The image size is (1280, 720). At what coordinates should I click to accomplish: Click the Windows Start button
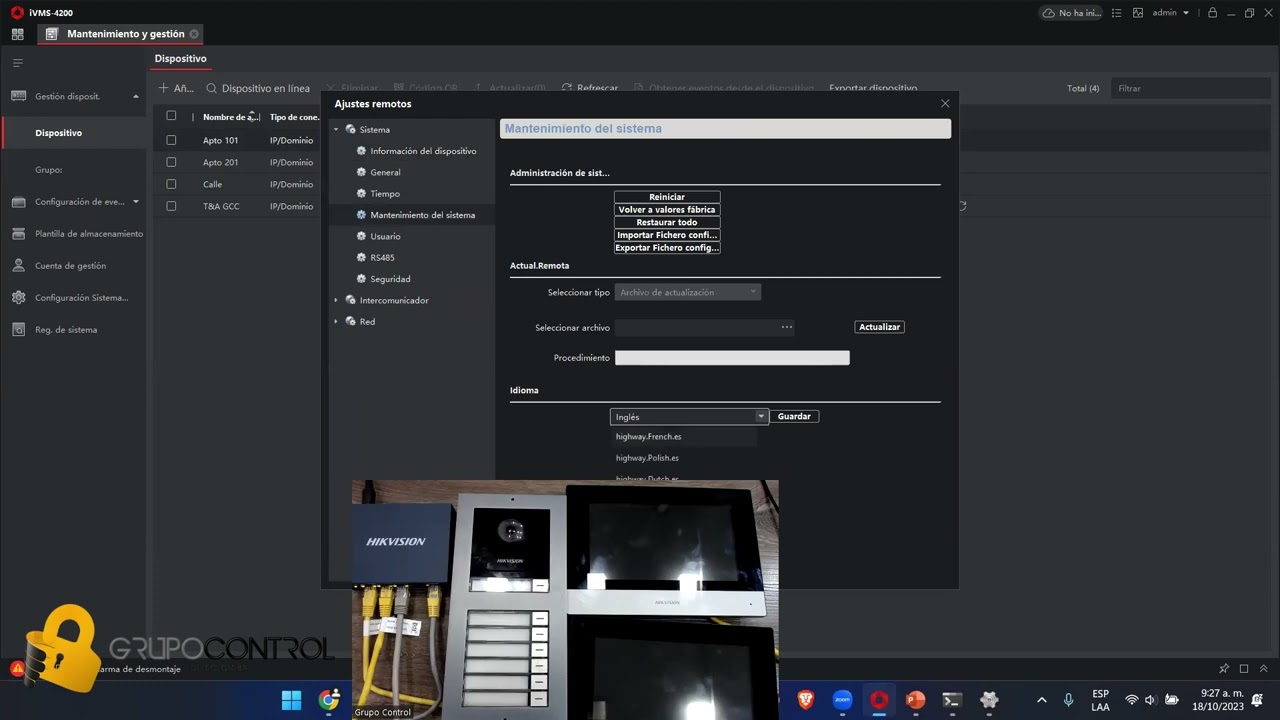point(291,700)
